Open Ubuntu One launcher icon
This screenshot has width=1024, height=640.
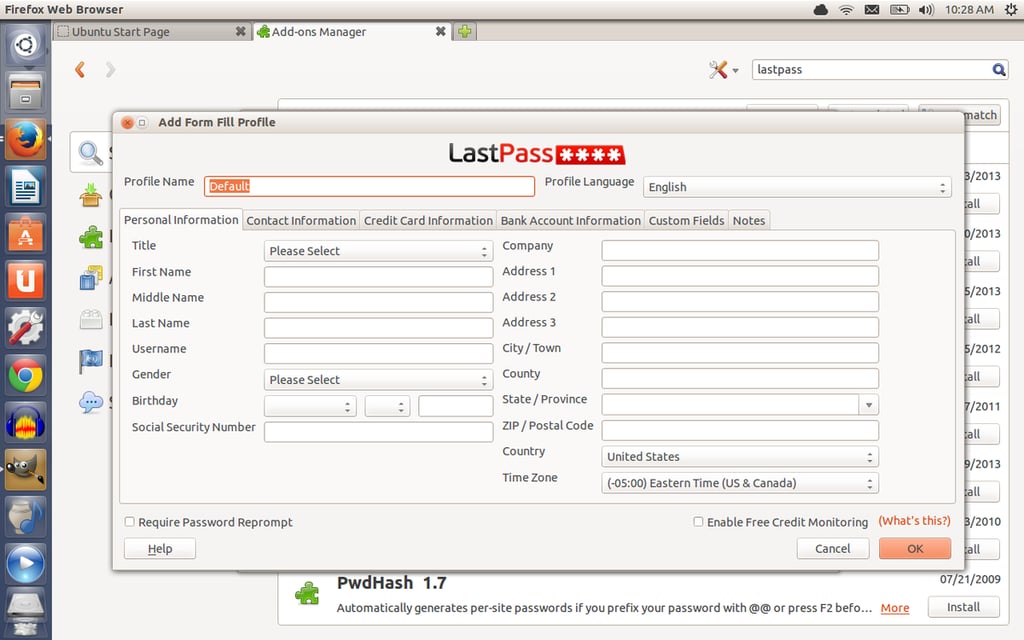(x=25, y=280)
